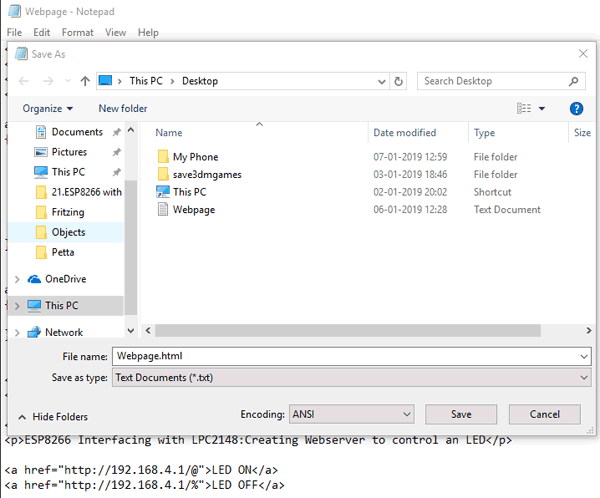Collapse with Hide Folders
Image resolution: width=600 pixels, height=498 pixels.
click(x=54, y=417)
